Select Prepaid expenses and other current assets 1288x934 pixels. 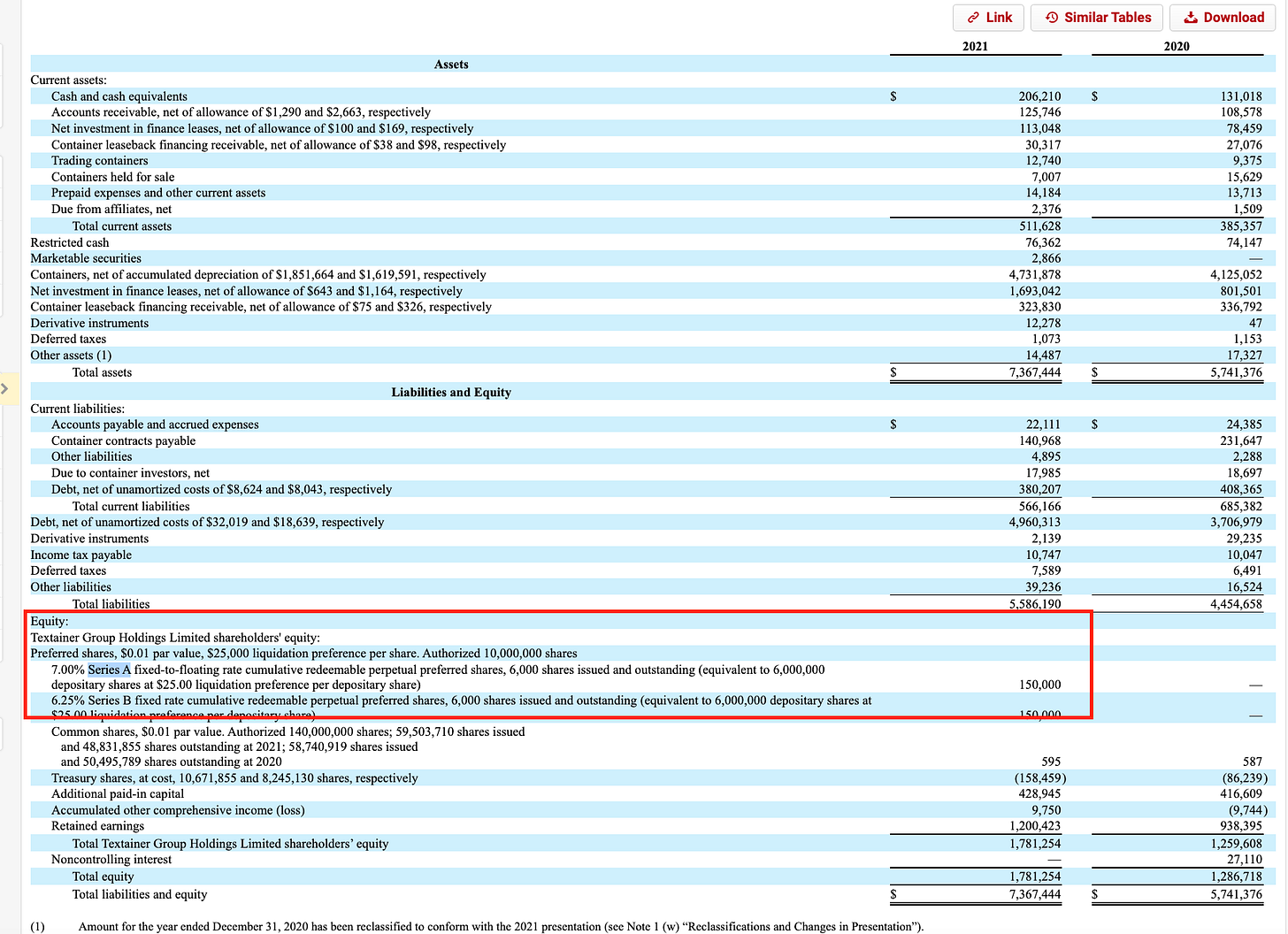(158, 193)
